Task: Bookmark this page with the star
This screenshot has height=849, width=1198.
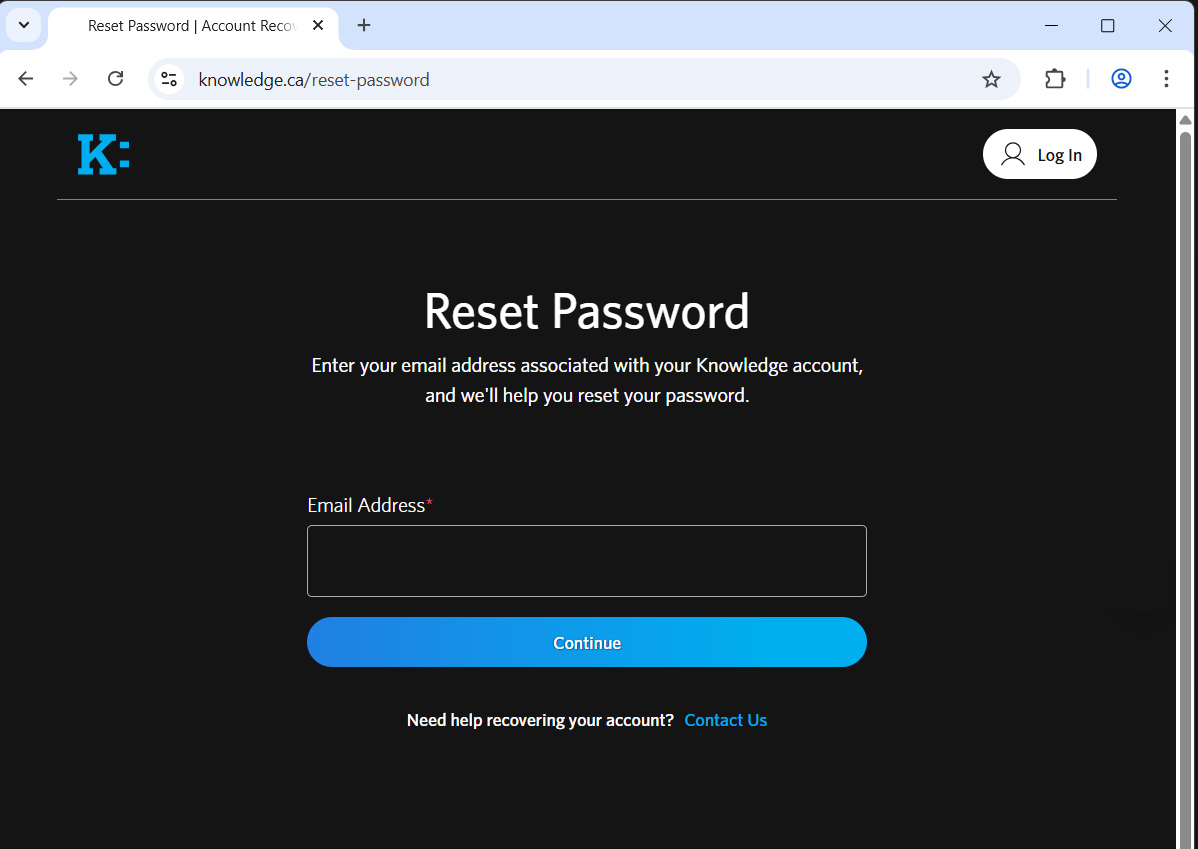Action: (991, 79)
